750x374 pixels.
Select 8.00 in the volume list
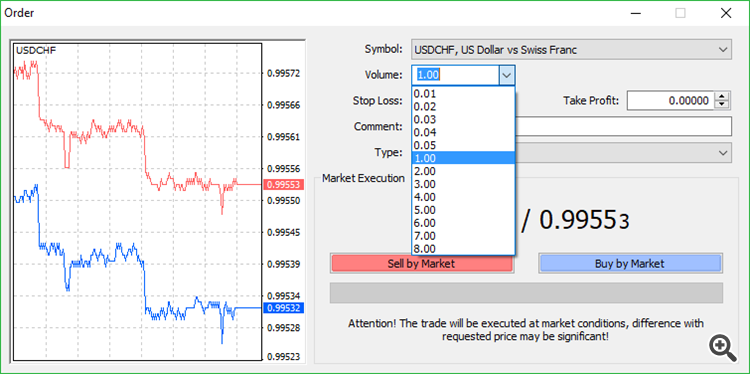[463, 249]
